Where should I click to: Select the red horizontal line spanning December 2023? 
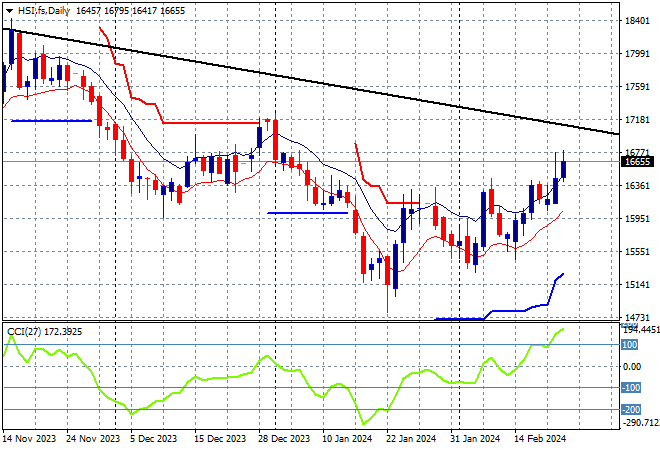(x=211, y=122)
